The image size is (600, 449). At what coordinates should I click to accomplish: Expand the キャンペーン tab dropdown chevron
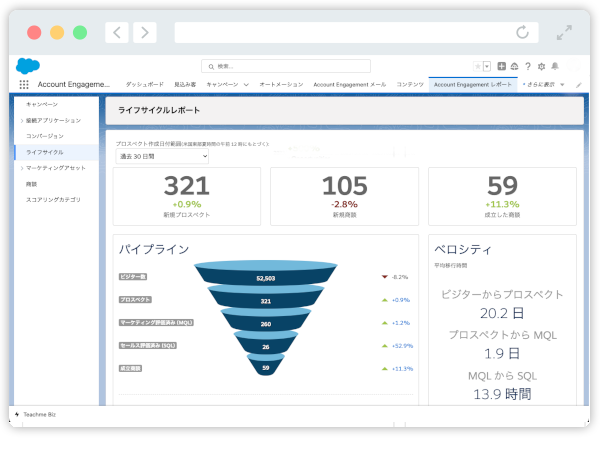coord(246,85)
